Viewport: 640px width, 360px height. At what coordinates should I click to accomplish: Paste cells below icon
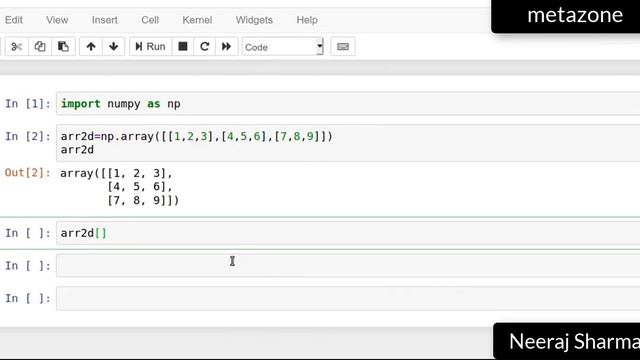tap(63, 47)
